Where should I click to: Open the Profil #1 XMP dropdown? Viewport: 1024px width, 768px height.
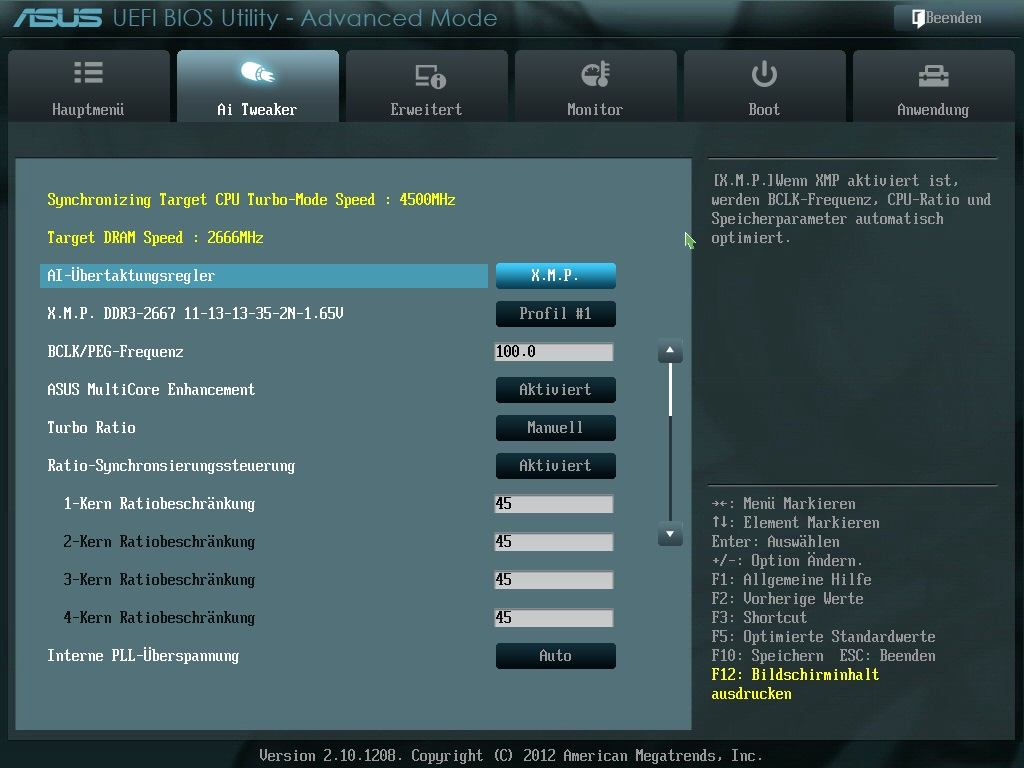tap(555, 313)
